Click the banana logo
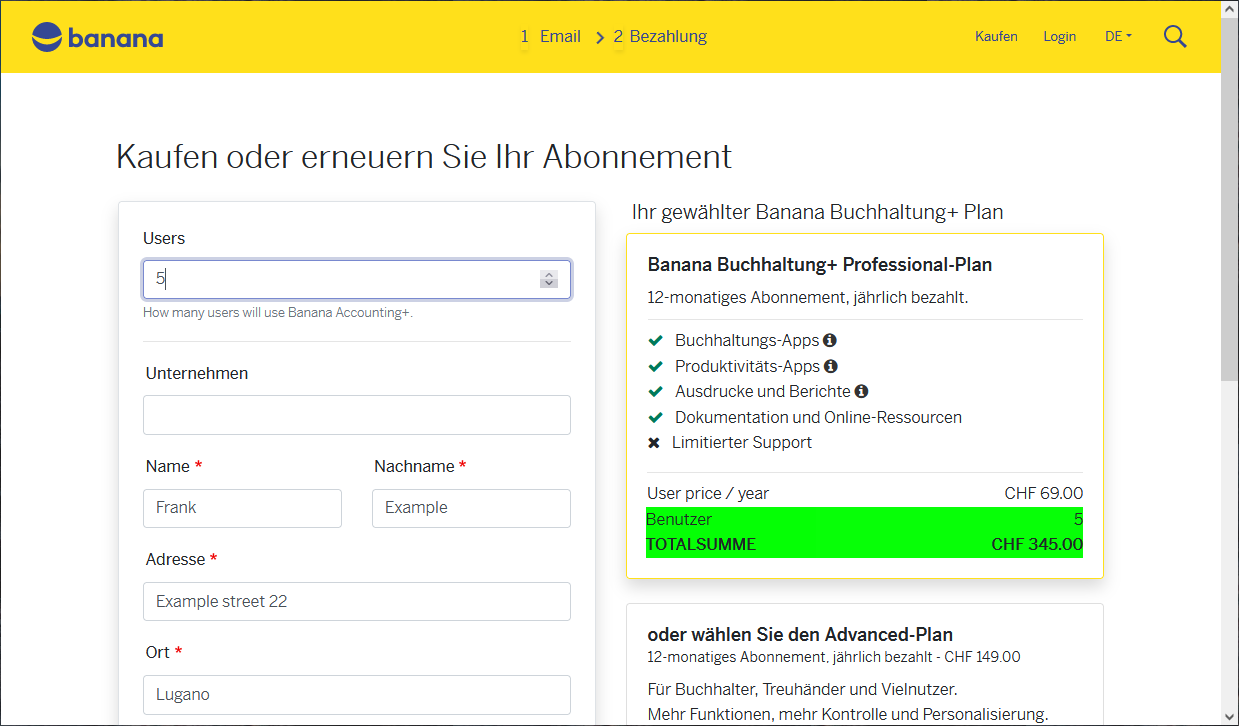1239x726 pixels. [x=96, y=37]
